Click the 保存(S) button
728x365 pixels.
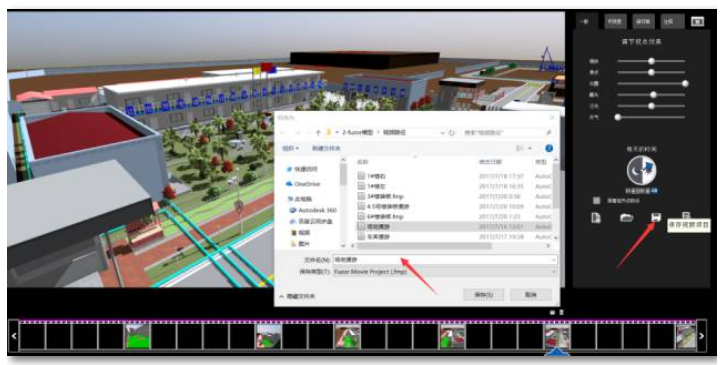[483, 295]
